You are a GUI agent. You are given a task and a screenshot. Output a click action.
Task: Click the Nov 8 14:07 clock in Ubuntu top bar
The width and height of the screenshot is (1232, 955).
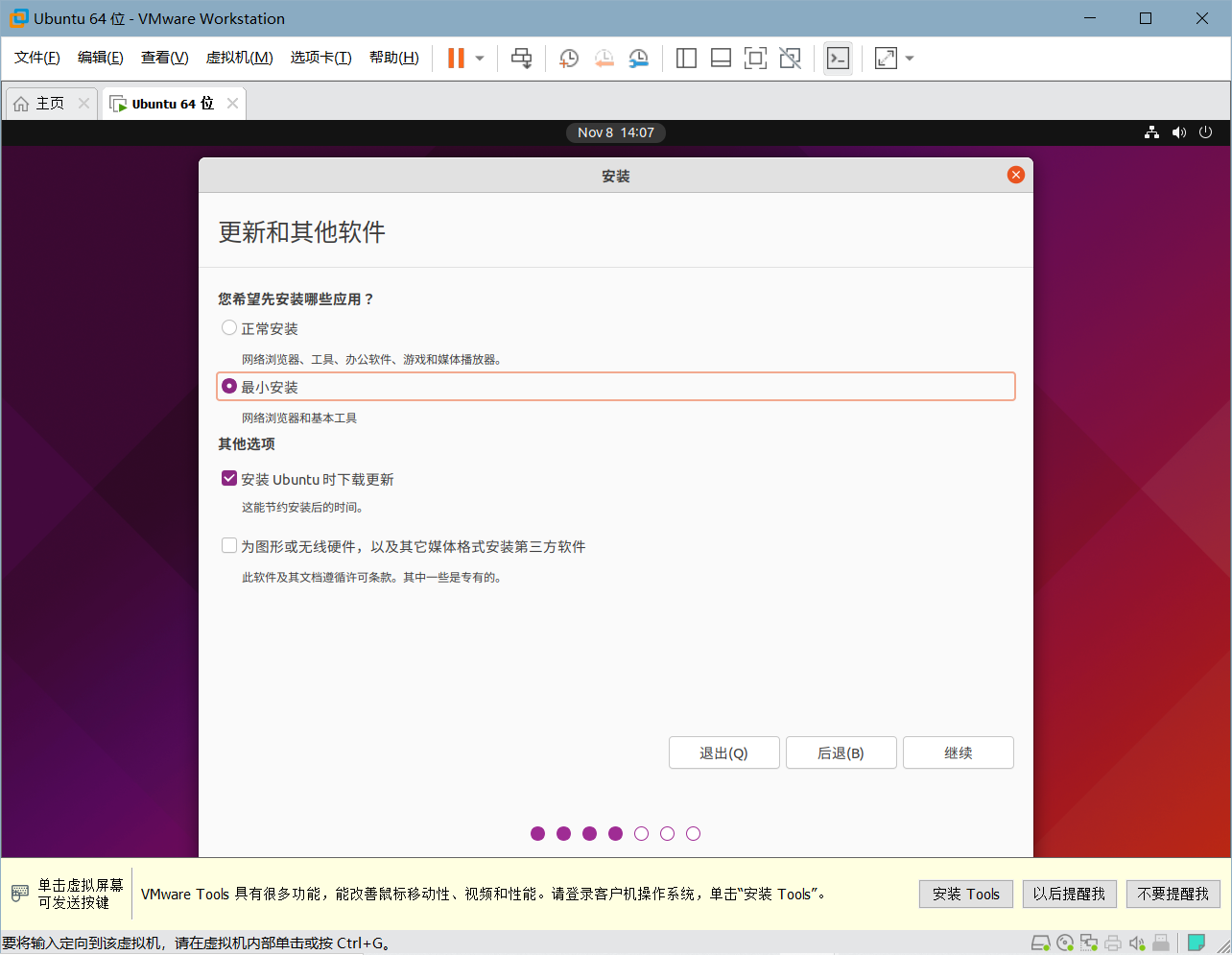[x=616, y=132]
